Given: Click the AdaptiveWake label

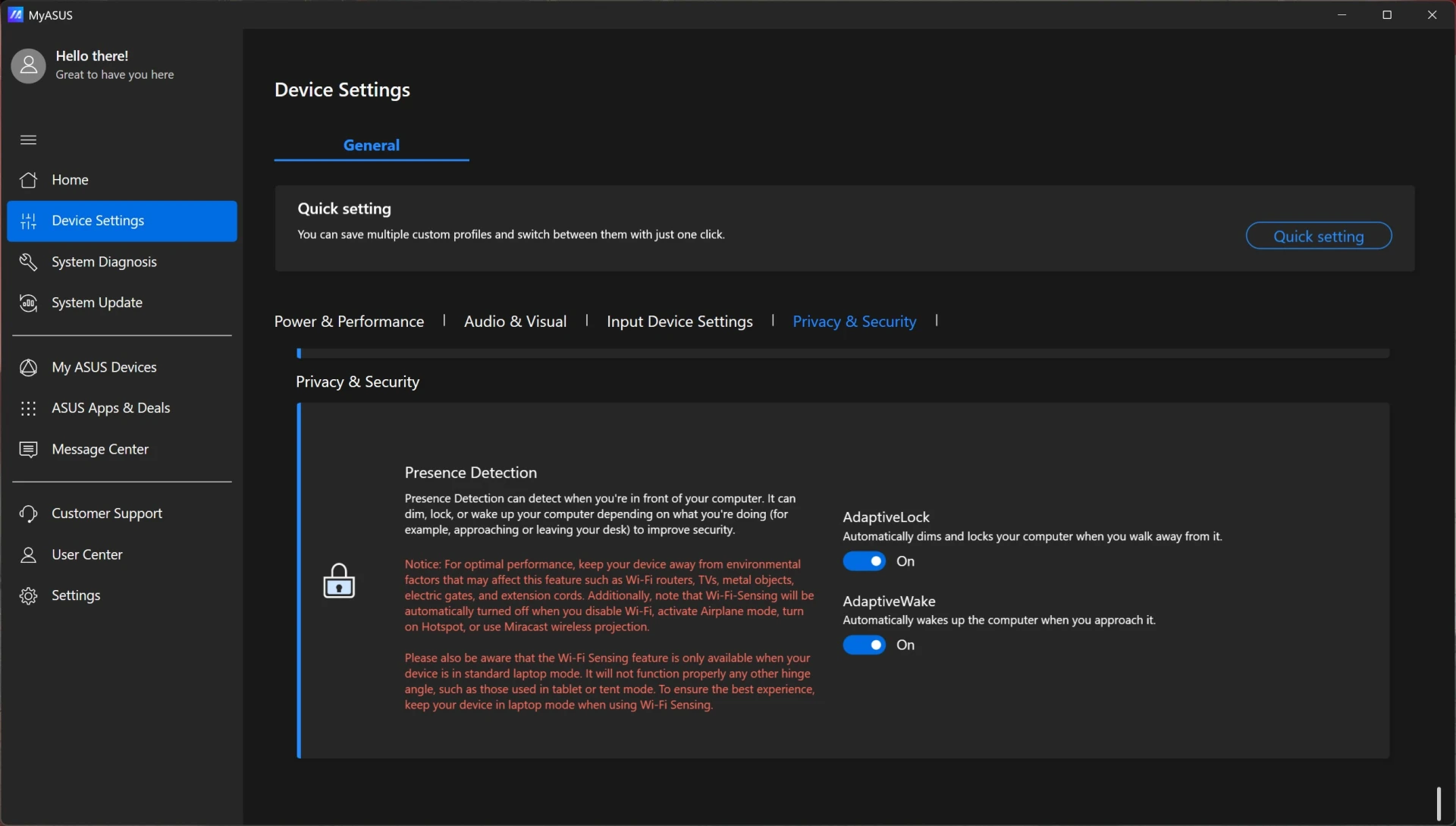Looking at the screenshot, I should click(889, 601).
